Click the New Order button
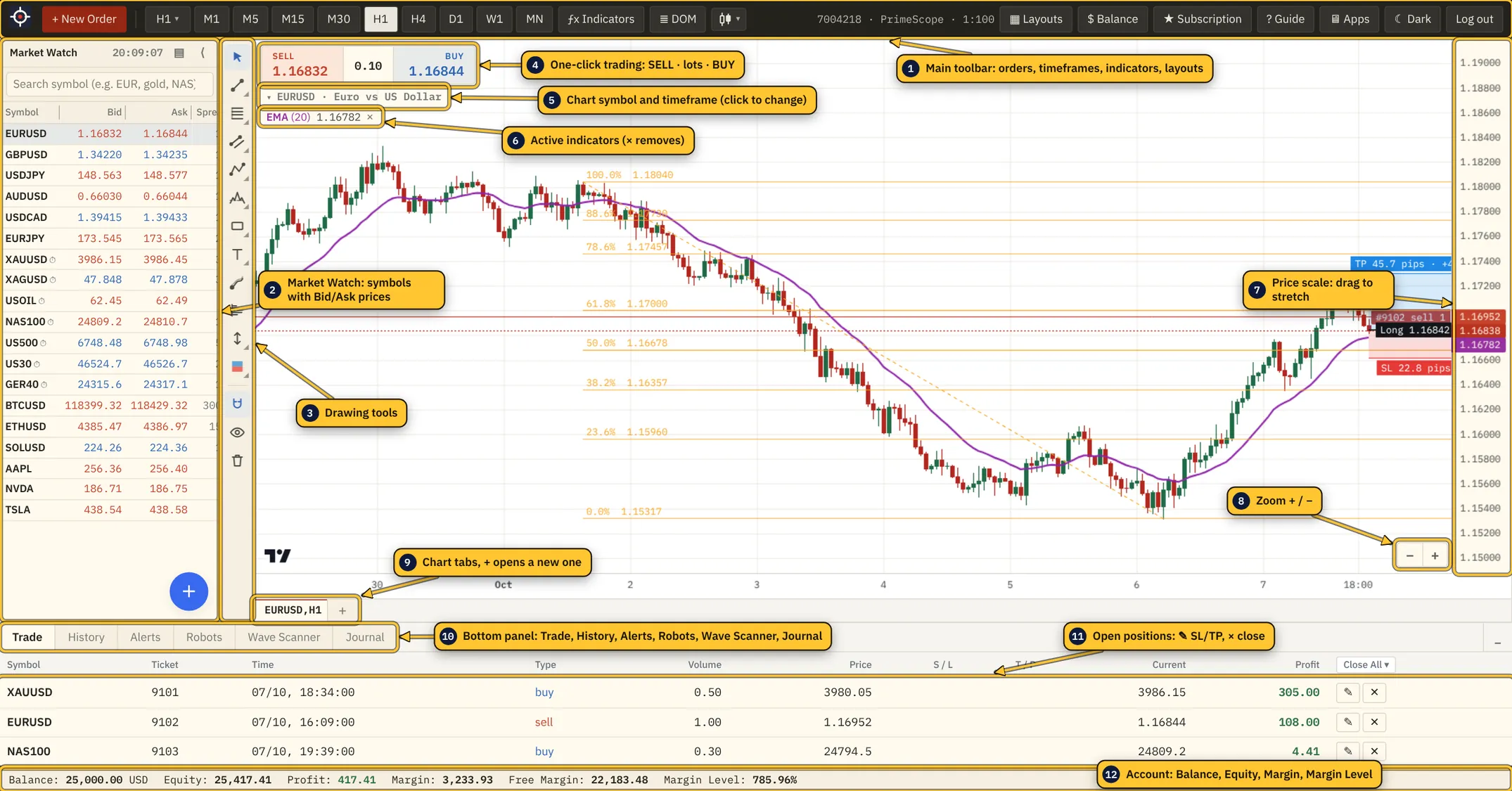Viewport: 1512px width, 791px height. 84,19
